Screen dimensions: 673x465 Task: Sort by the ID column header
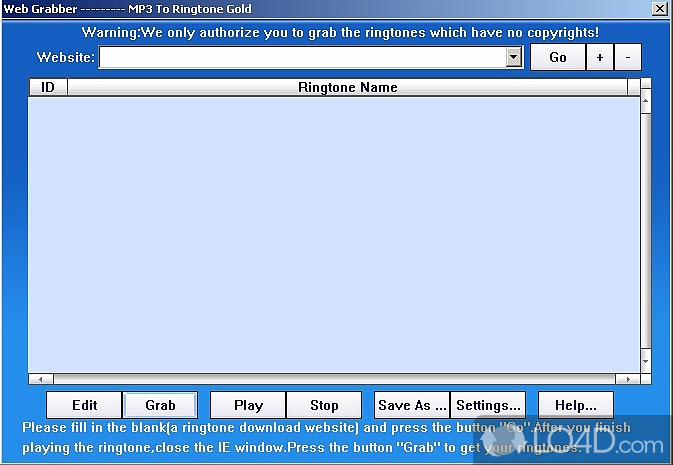[48, 87]
